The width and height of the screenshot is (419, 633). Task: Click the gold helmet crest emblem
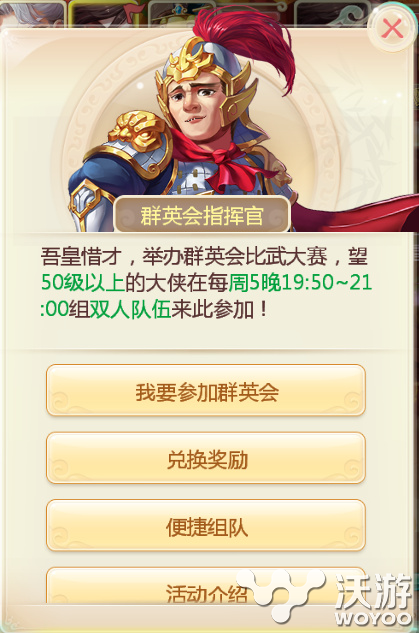coord(192,63)
